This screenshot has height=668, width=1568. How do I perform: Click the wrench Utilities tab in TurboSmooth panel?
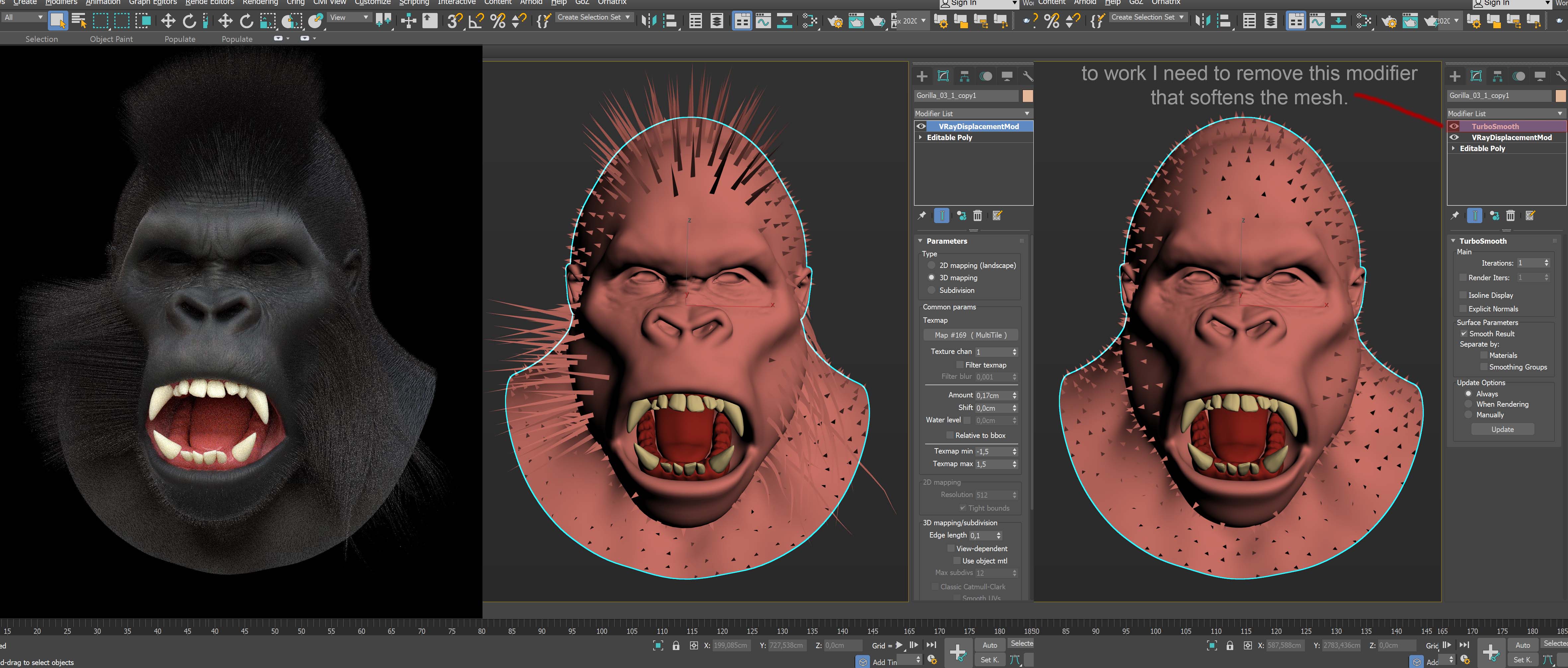[x=1560, y=76]
